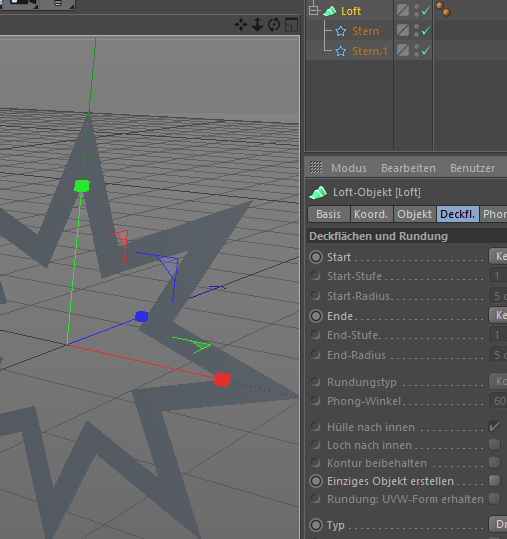The width and height of the screenshot is (507, 539).
Task: Click the star icon of Stern spline
Action: tap(341, 31)
